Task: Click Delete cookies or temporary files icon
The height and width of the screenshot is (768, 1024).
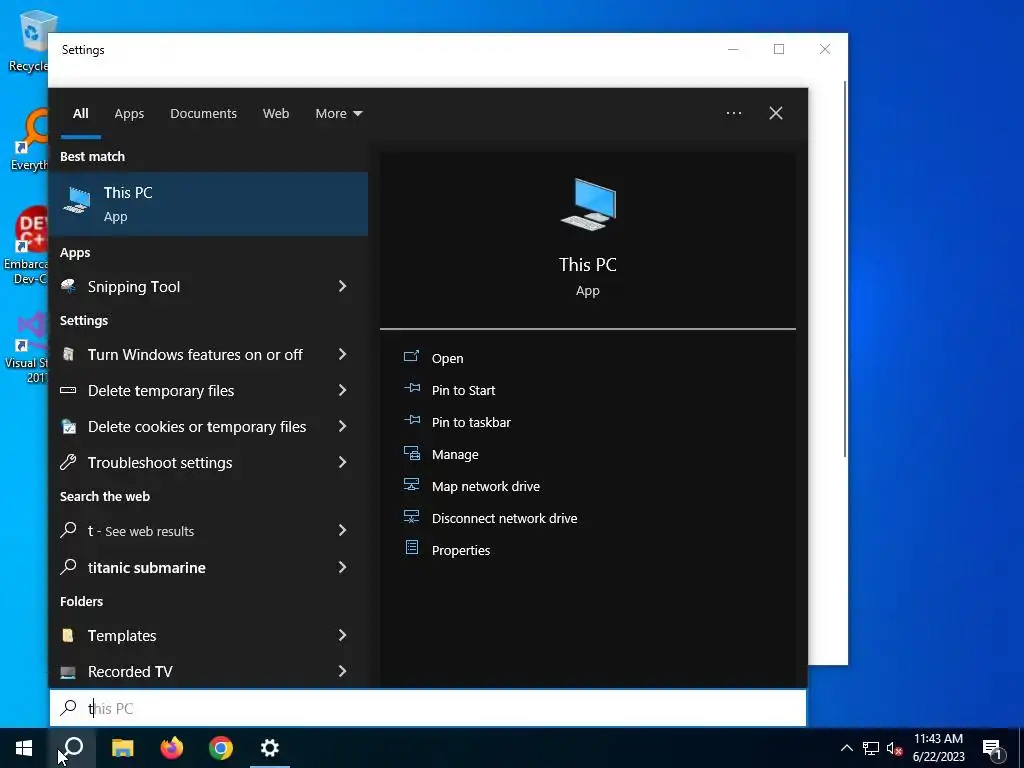Action: coord(68,426)
